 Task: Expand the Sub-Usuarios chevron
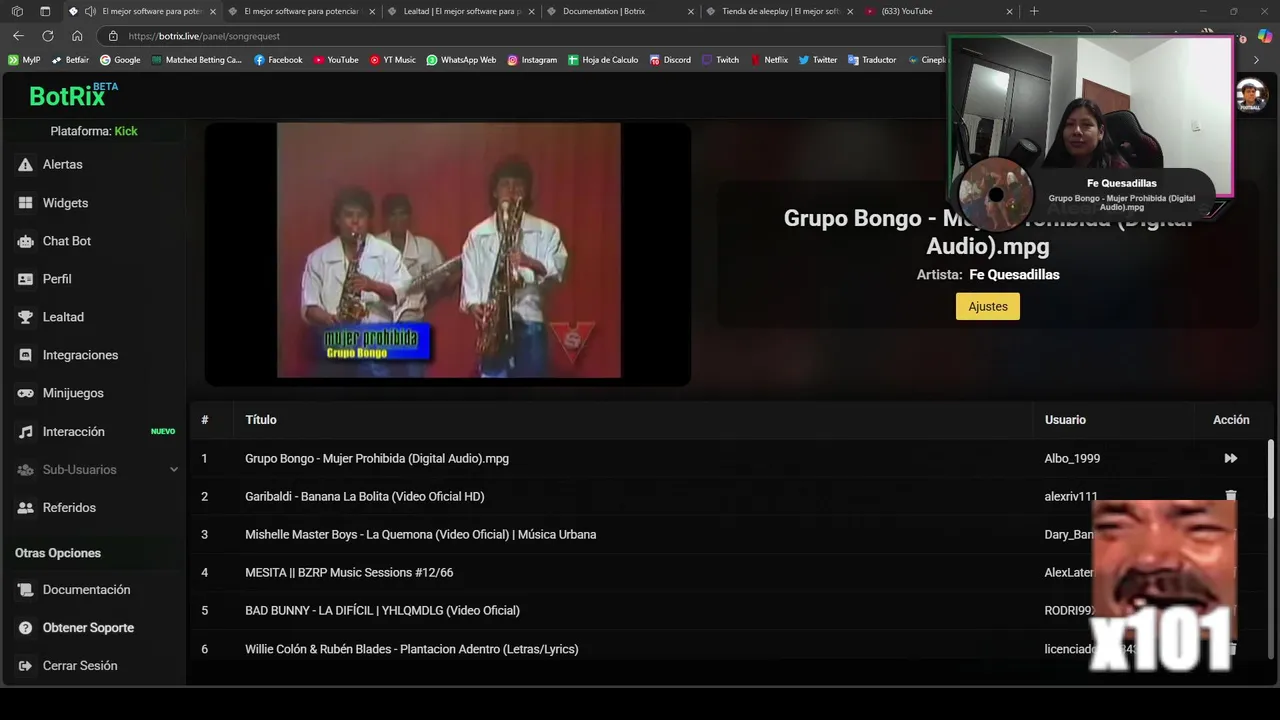173,470
